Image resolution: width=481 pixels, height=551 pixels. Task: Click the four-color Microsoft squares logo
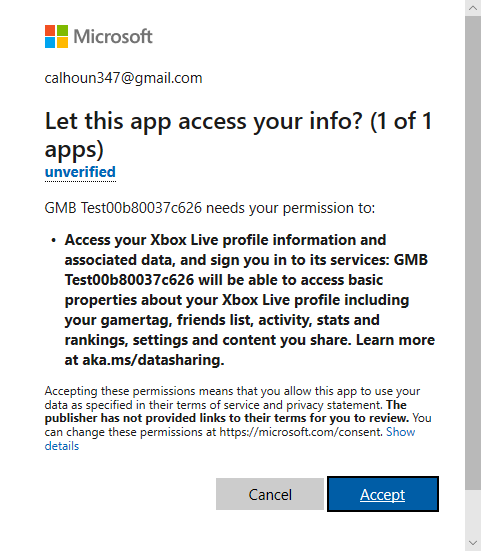click(56, 36)
